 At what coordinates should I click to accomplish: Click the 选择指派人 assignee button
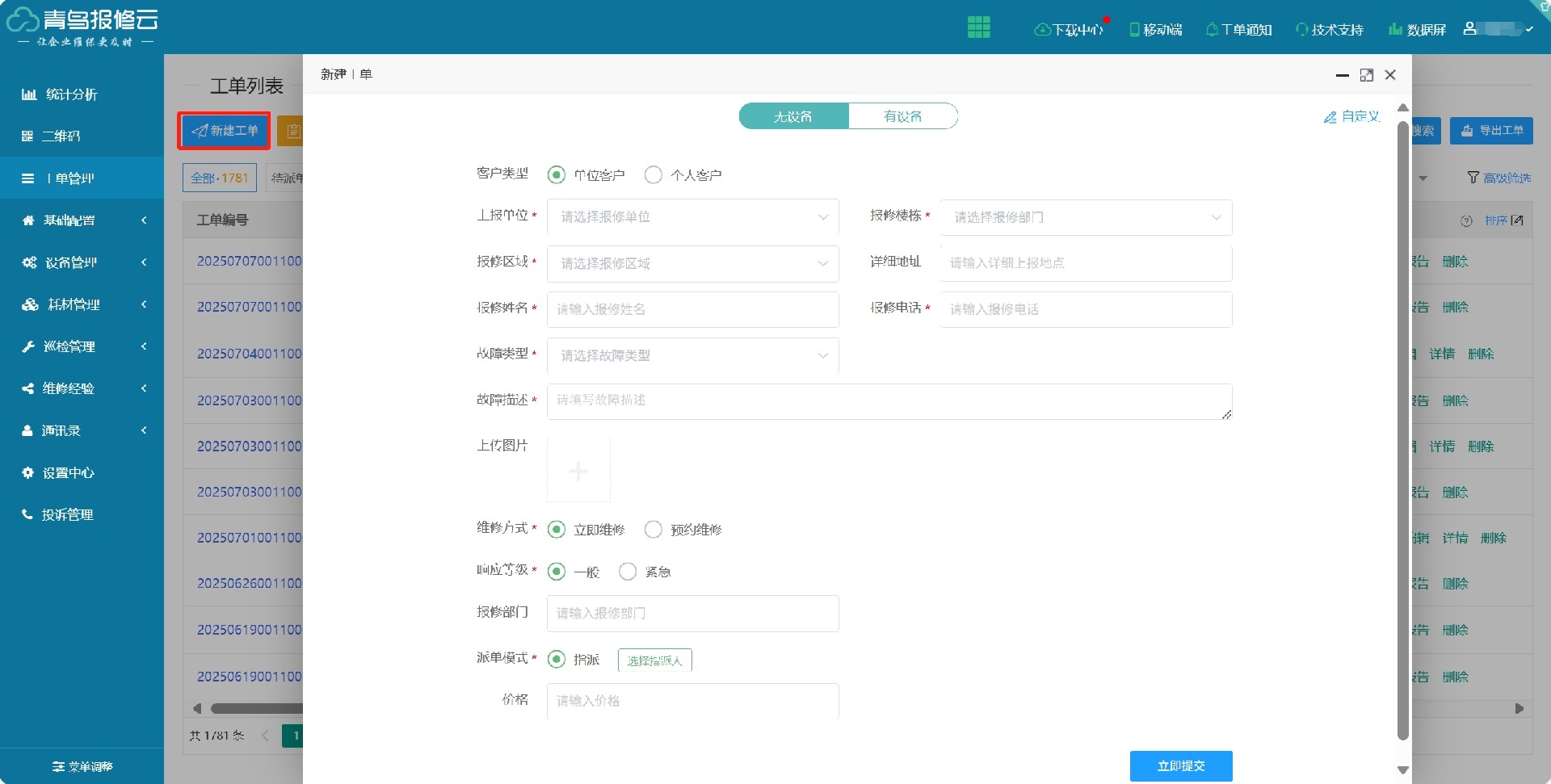[x=654, y=660]
